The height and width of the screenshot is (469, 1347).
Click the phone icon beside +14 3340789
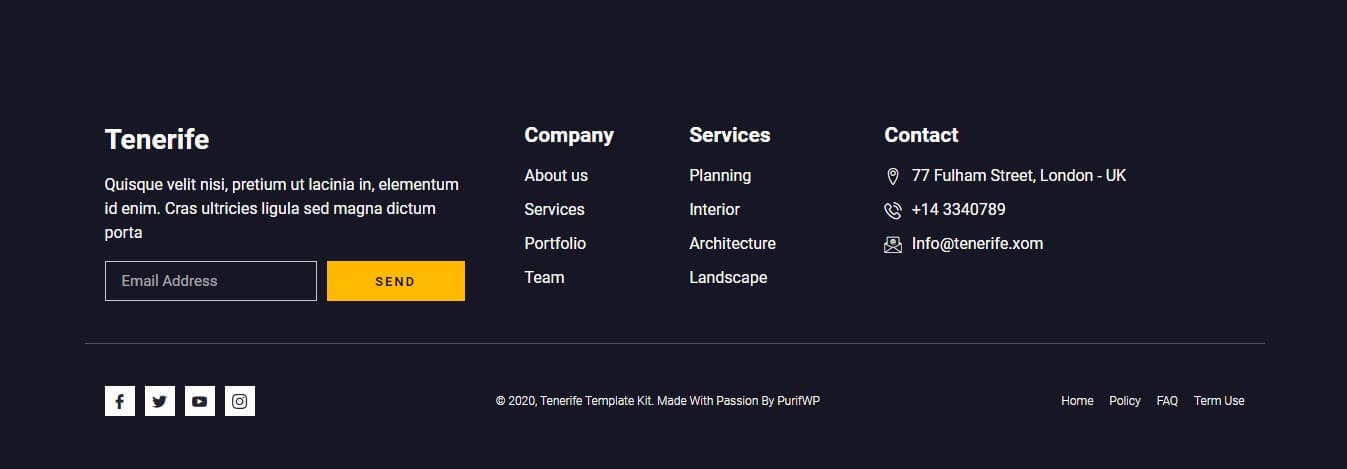click(x=893, y=210)
